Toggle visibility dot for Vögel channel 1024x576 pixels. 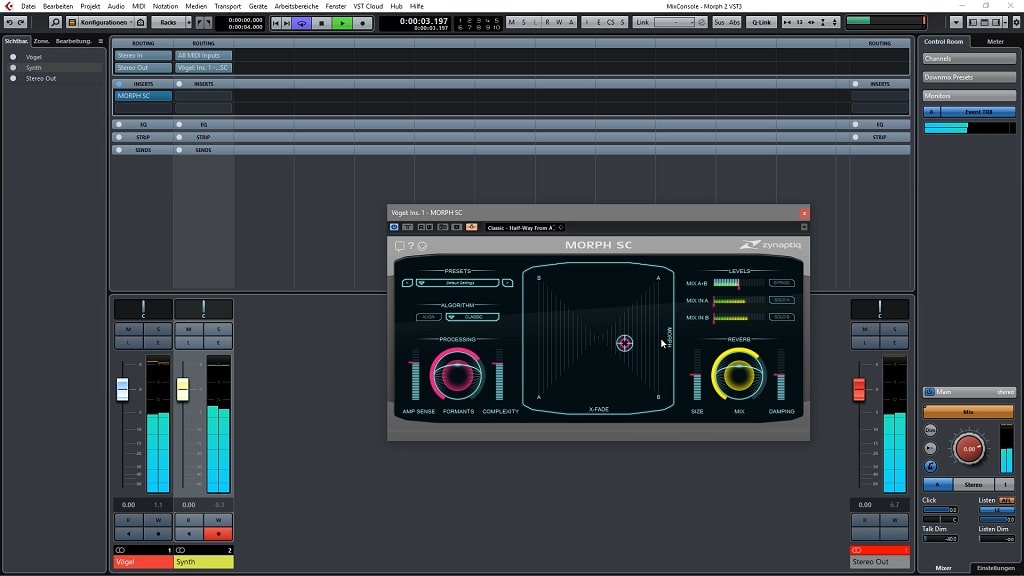(13, 57)
